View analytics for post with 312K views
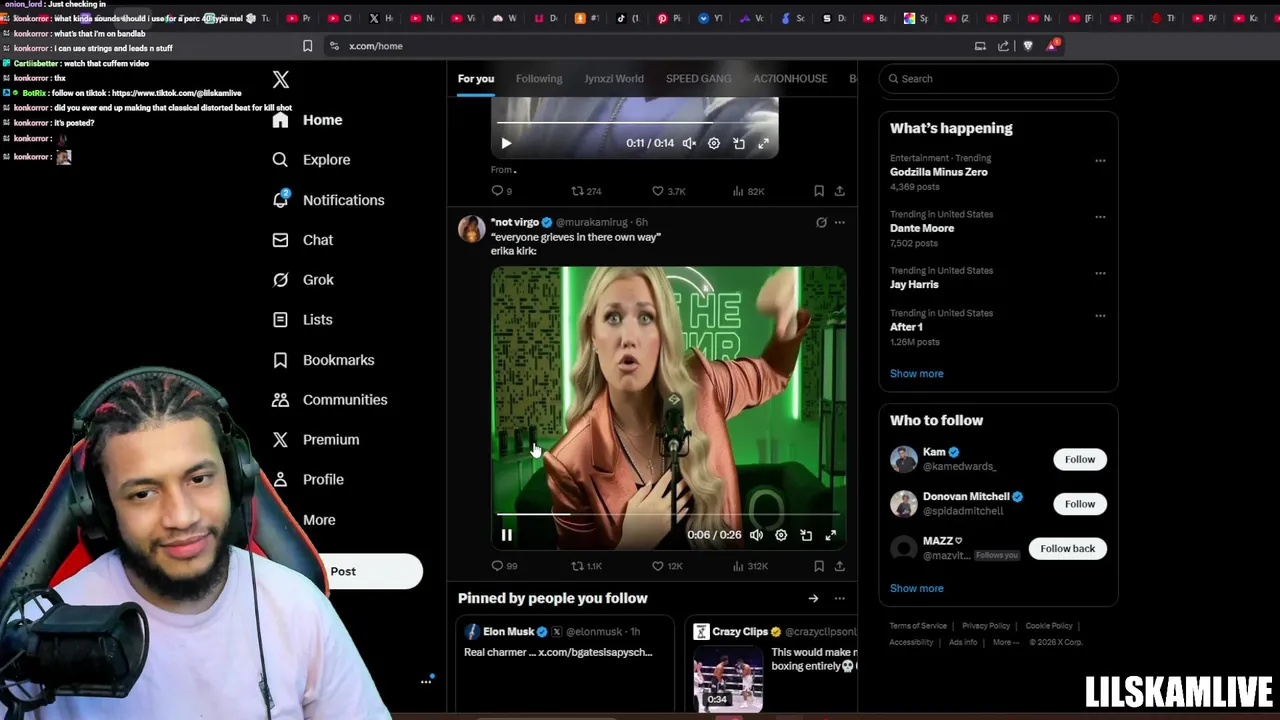 pyautogui.click(x=750, y=566)
